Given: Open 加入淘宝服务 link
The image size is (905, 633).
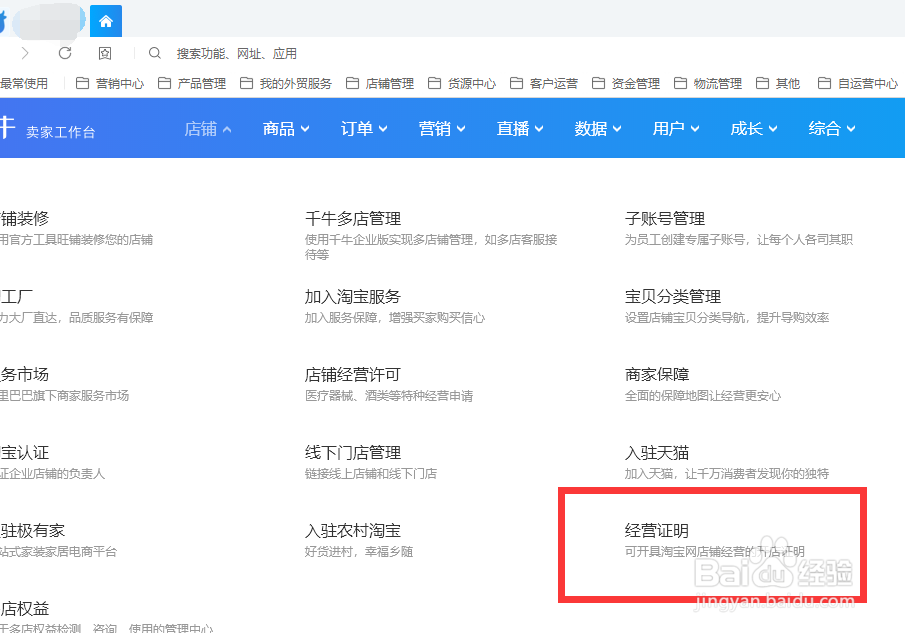Looking at the screenshot, I should coord(353,297).
